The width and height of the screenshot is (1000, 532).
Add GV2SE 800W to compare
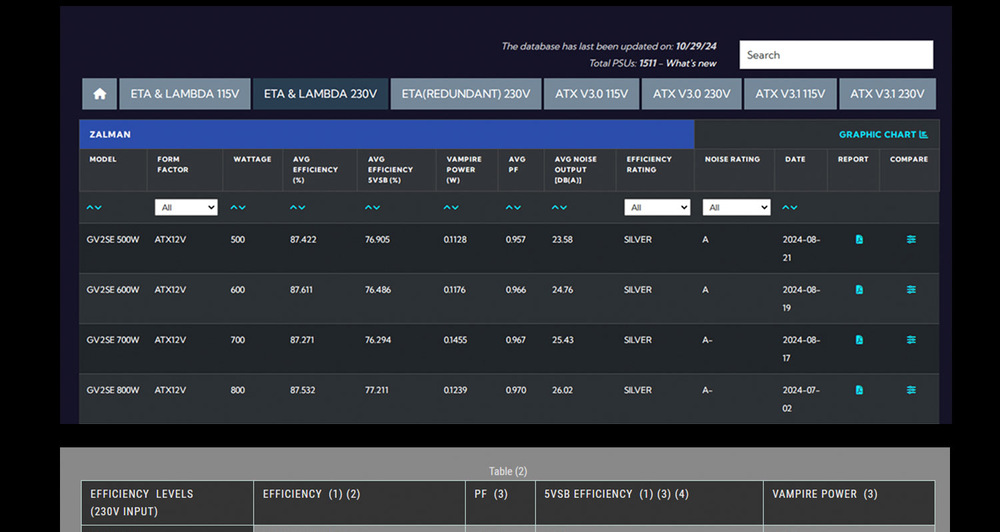(911, 390)
